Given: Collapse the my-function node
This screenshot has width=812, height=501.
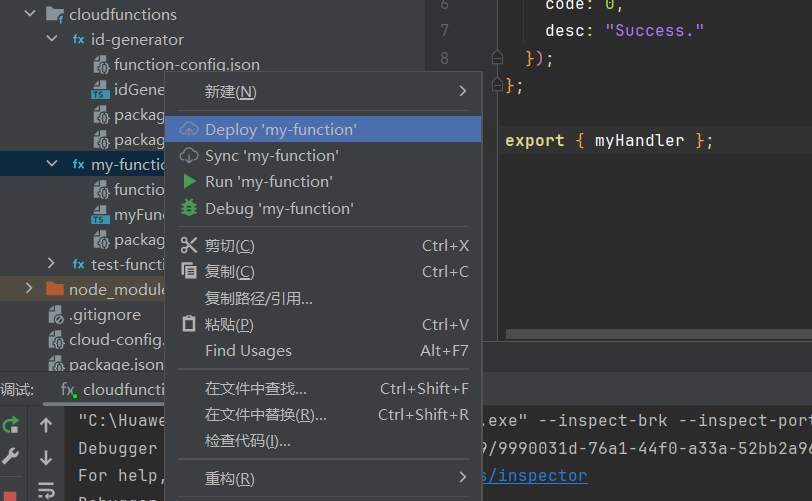Looking at the screenshot, I should (x=52, y=164).
